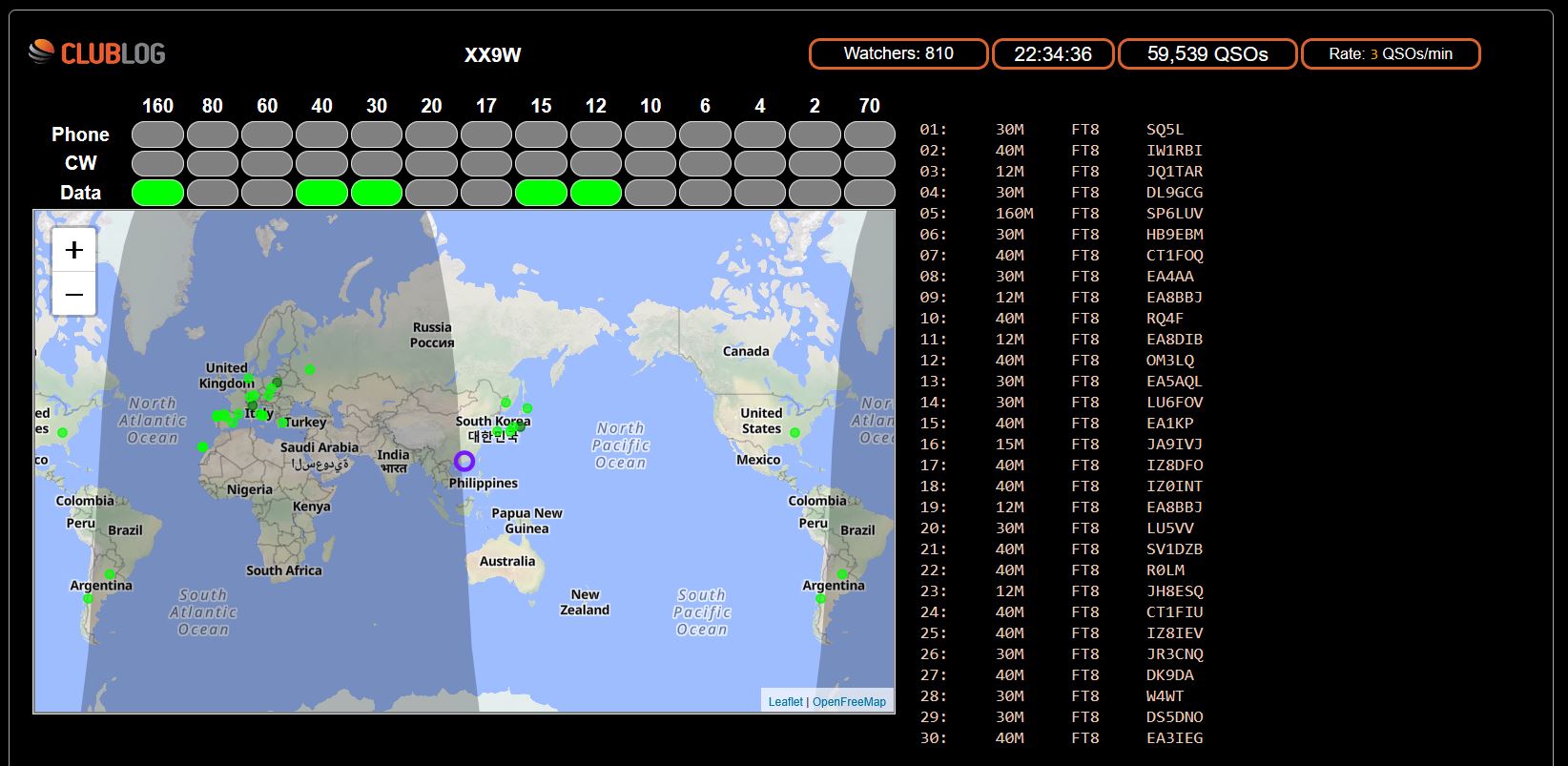Click the Rate QSOs/min box
The width and height of the screenshot is (1568, 766).
(1390, 53)
